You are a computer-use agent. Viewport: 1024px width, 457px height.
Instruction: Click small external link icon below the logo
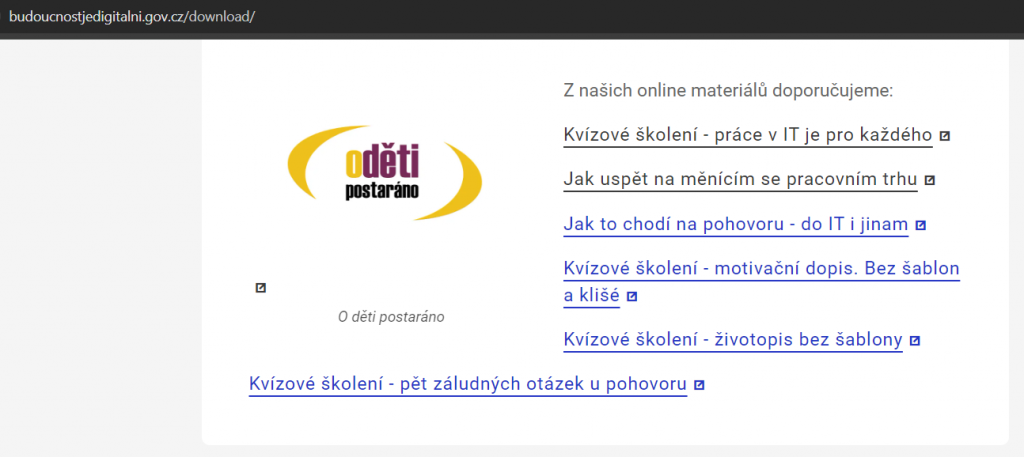coord(261,288)
